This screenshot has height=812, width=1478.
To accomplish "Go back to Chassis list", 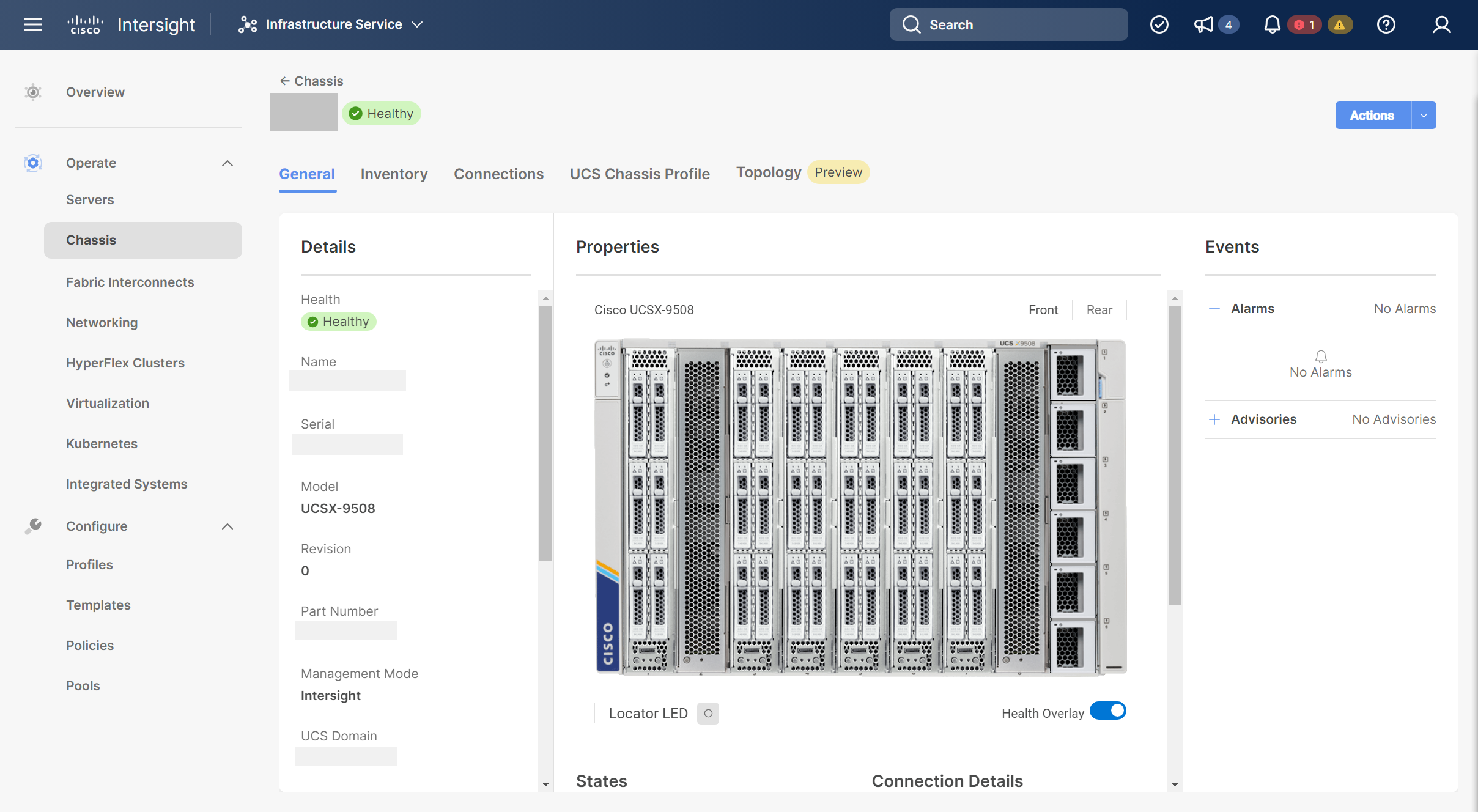I will (x=311, y=81).
